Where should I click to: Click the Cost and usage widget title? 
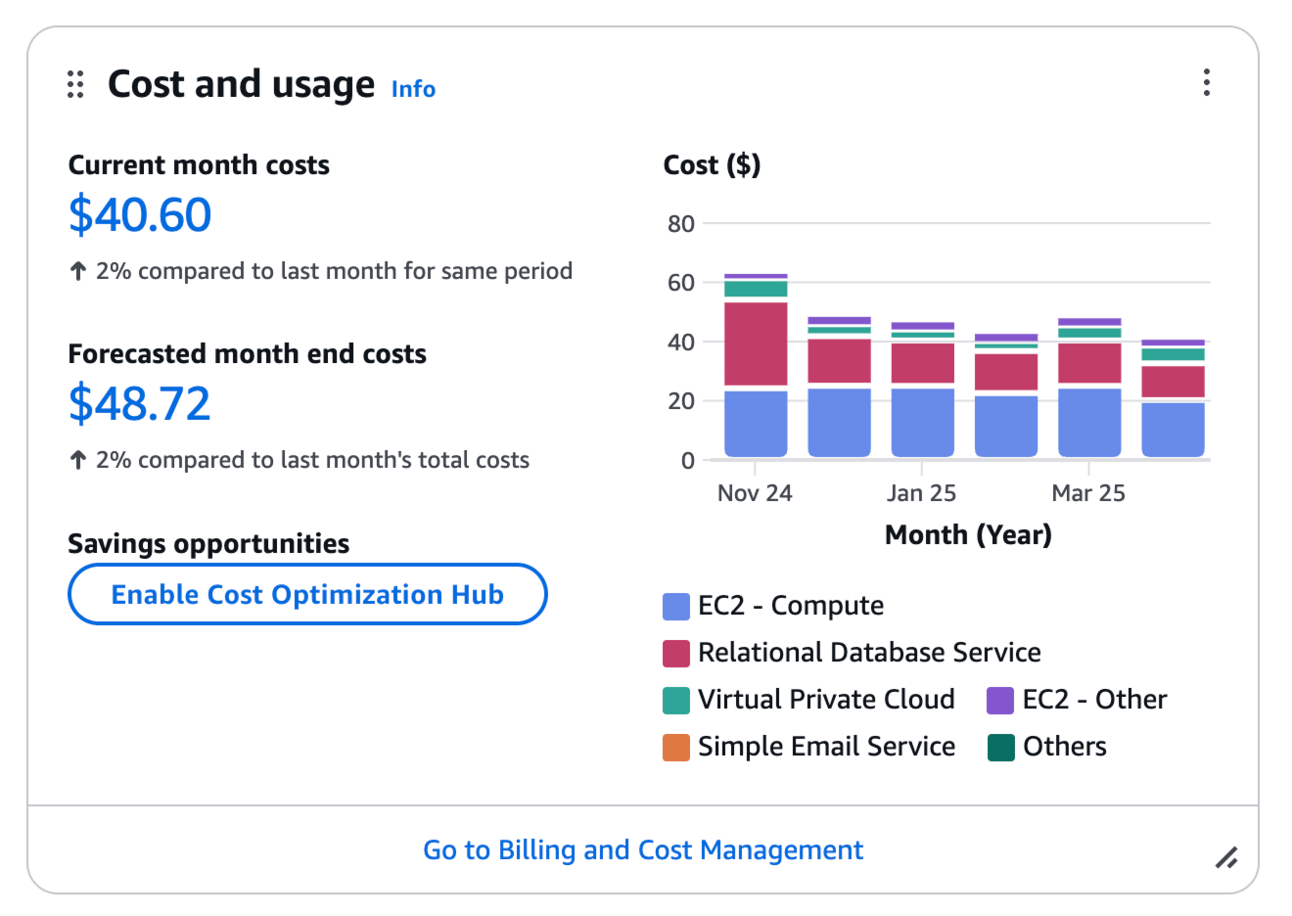click(x=241, y=85)
